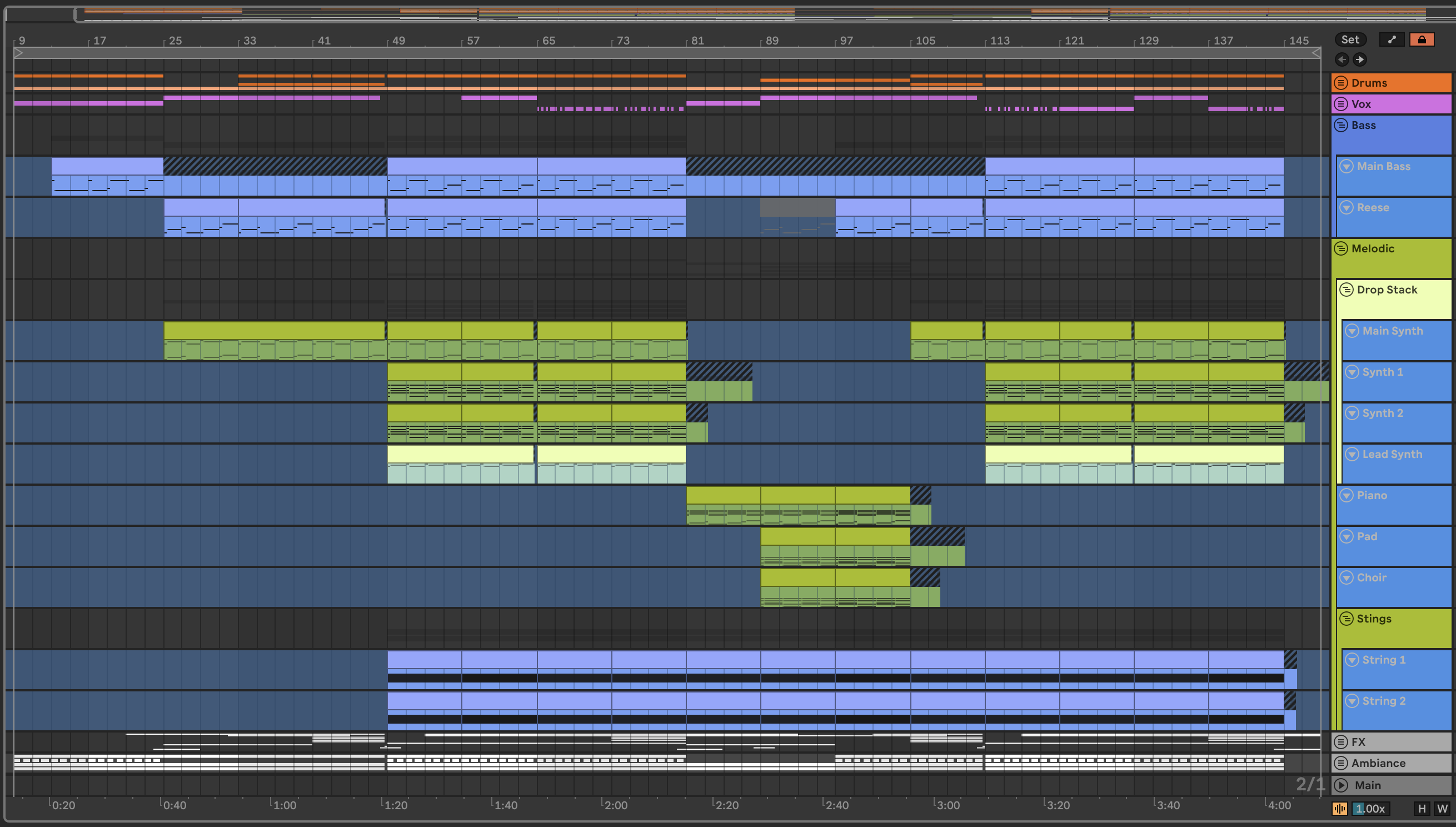Viewport: 1456px width, 827px height.
Task: Click the Reese track fold icon
Action: [1347, 207]
